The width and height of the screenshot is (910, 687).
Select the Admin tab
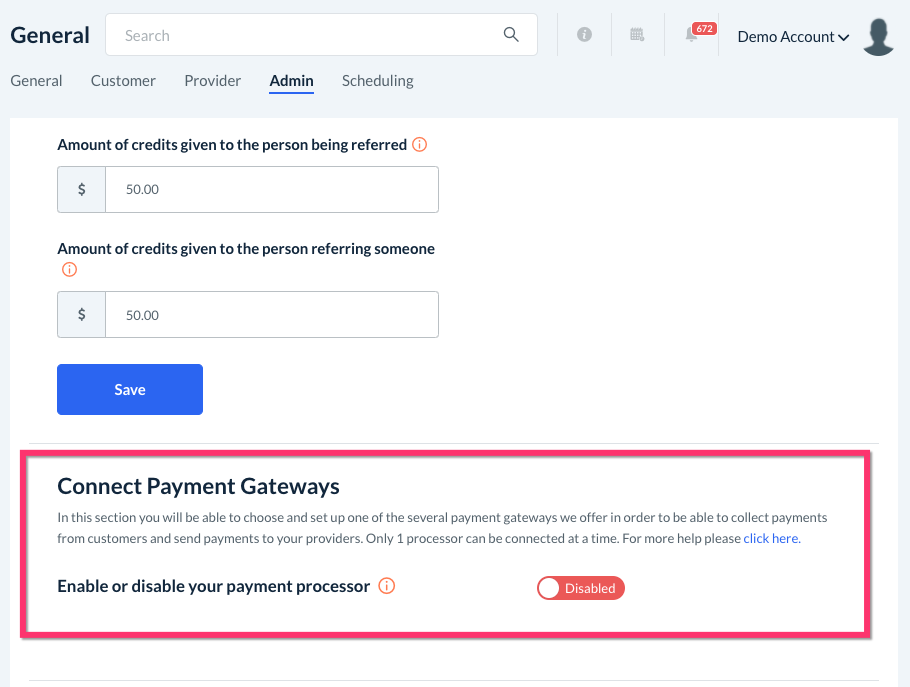(x=291, y=80)
